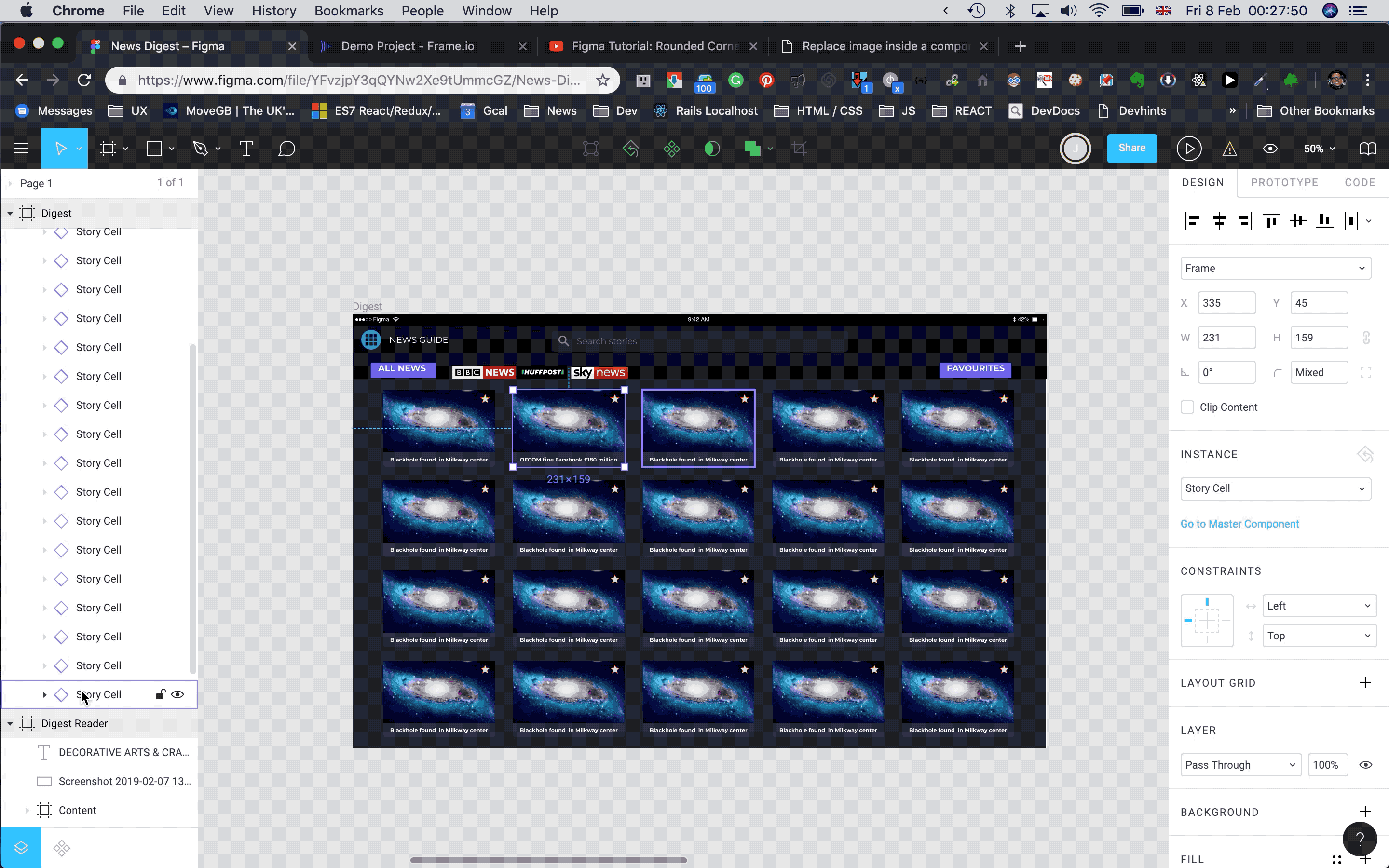Click the missing fonts warning icon
Image resolution: width=1389 pixels, height=868 pixels.
pyautogui.click(x=1229, y=149)
